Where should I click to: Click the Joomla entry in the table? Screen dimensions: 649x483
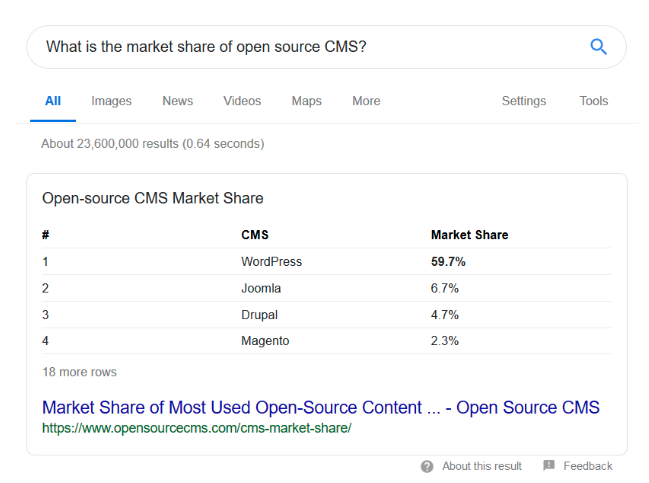click(x=261, y=288)
